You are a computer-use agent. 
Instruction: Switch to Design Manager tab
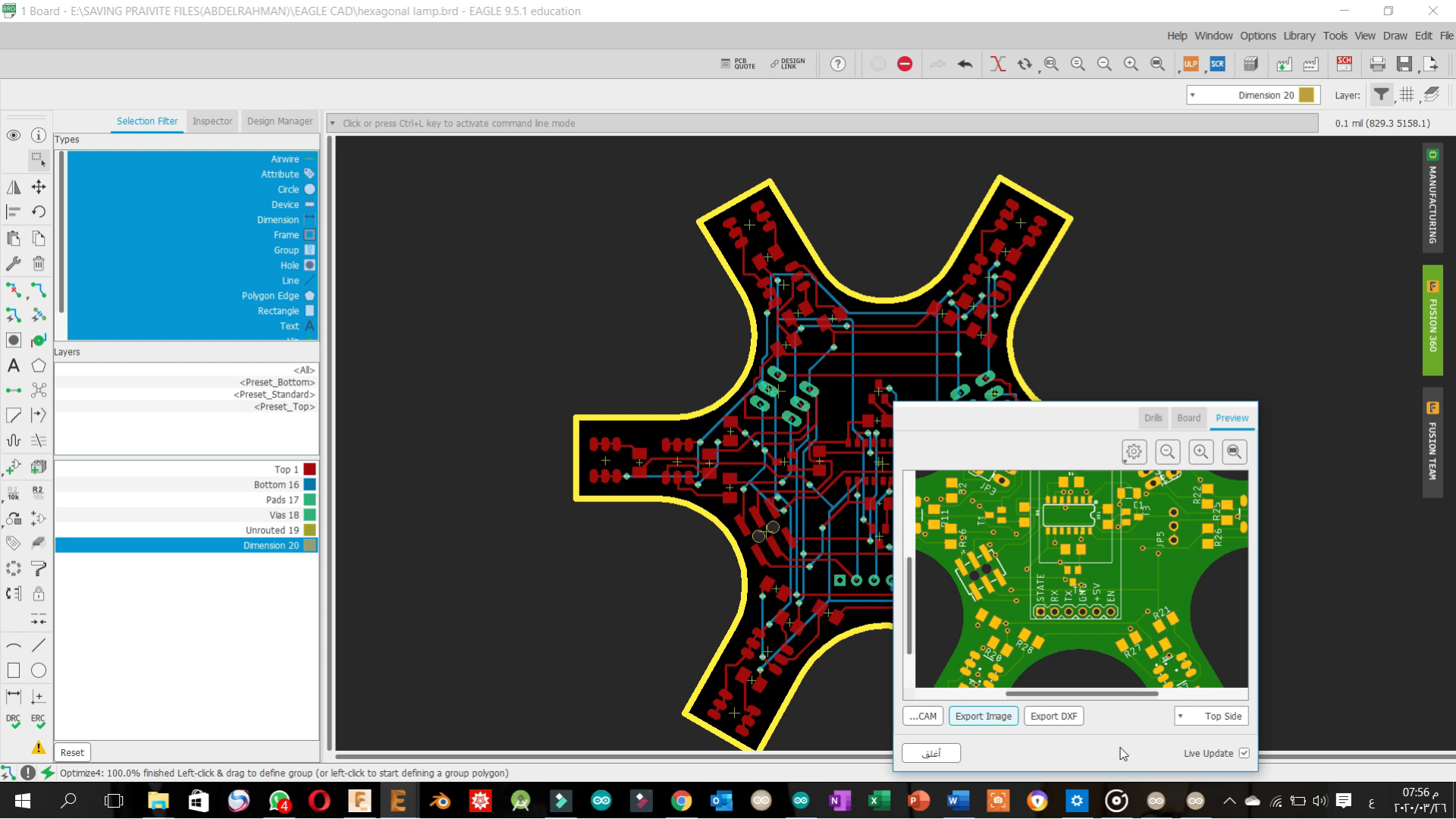point(280,121)
